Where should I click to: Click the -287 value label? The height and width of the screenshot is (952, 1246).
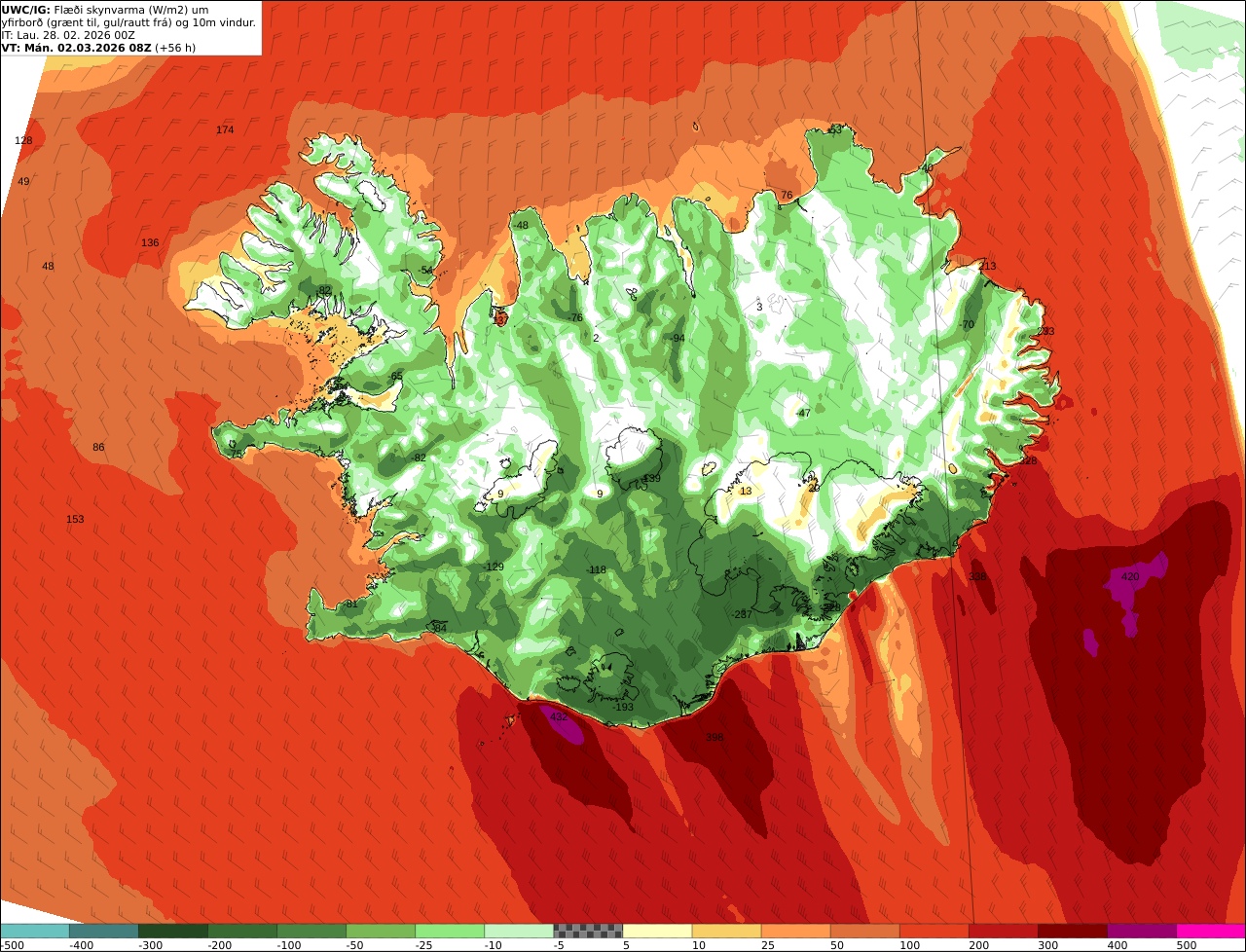click(x=742, y=614)
